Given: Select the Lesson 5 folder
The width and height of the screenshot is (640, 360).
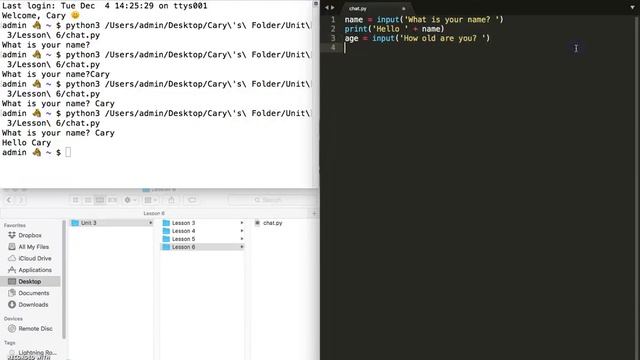Looking at the screenshot, I should coord(183,239).
